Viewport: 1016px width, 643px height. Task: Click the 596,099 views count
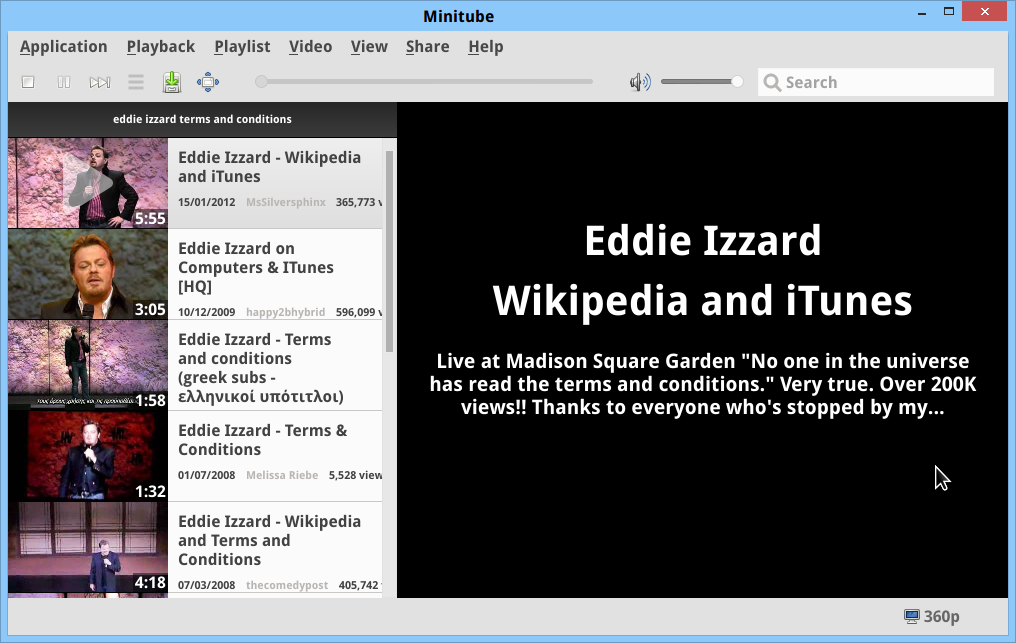[x=358, y=312]
